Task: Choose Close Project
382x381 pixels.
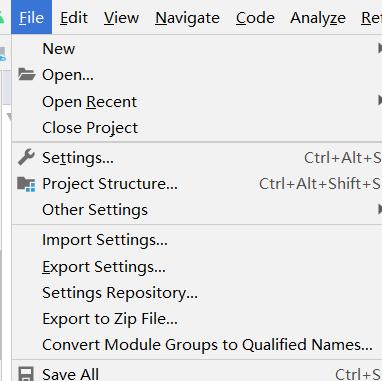Action: click(197, 128)
